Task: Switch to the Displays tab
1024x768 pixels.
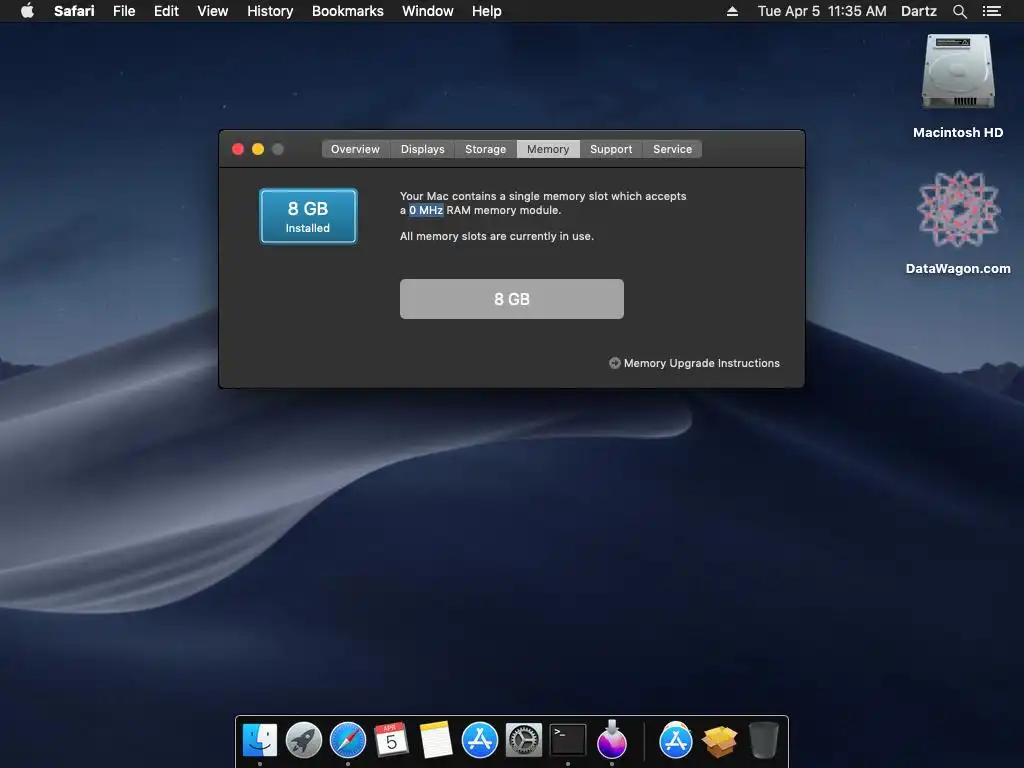Action: click(423, 149)
